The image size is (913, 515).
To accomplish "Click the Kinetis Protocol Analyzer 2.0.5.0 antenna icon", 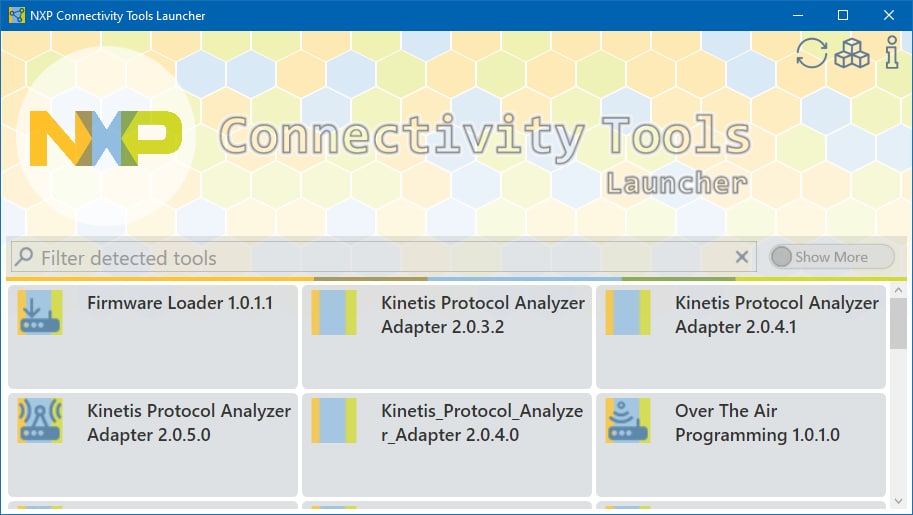I will [40, 420].
